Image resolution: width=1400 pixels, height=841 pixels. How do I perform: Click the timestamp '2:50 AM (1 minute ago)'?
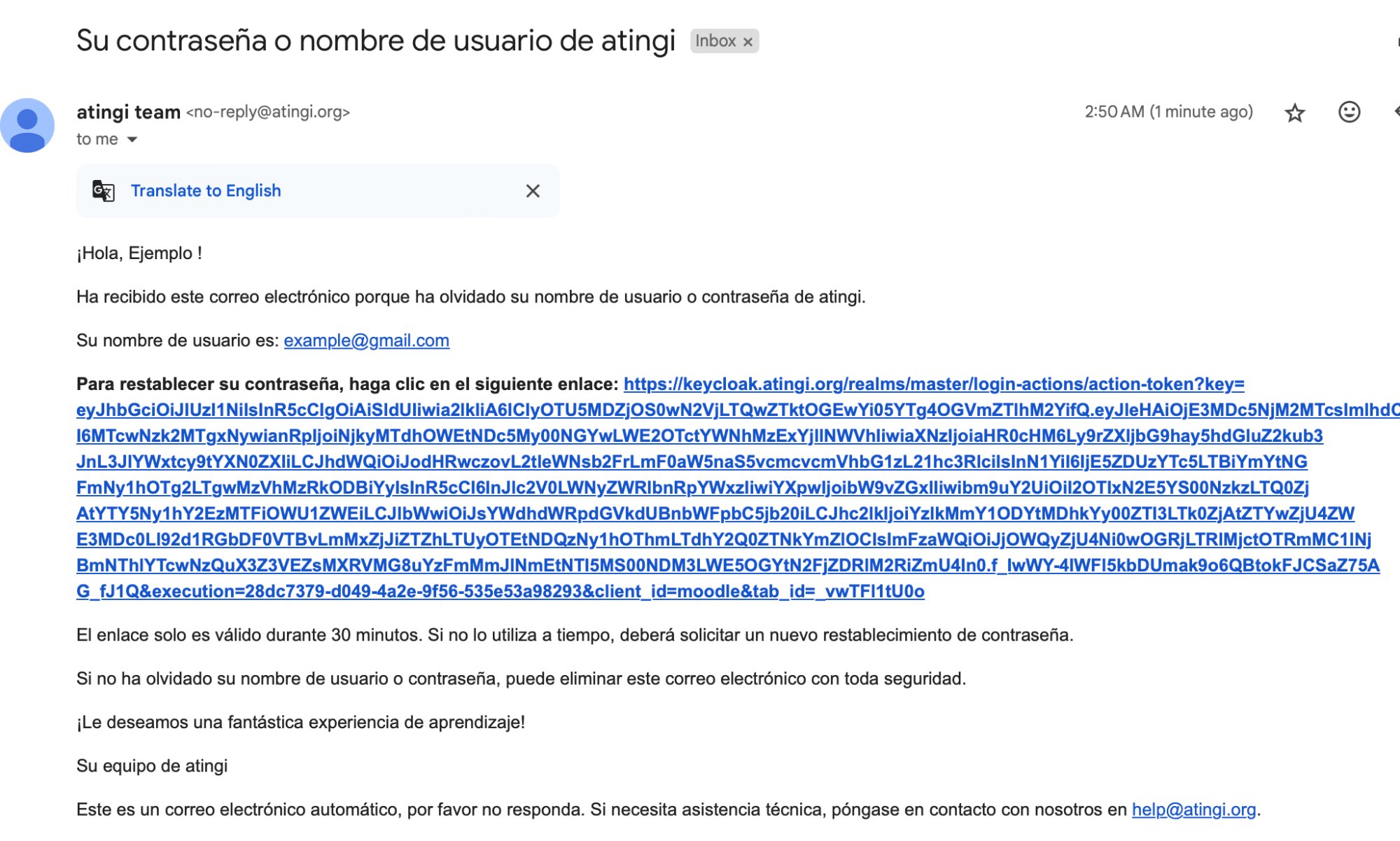click(1168, 112)
